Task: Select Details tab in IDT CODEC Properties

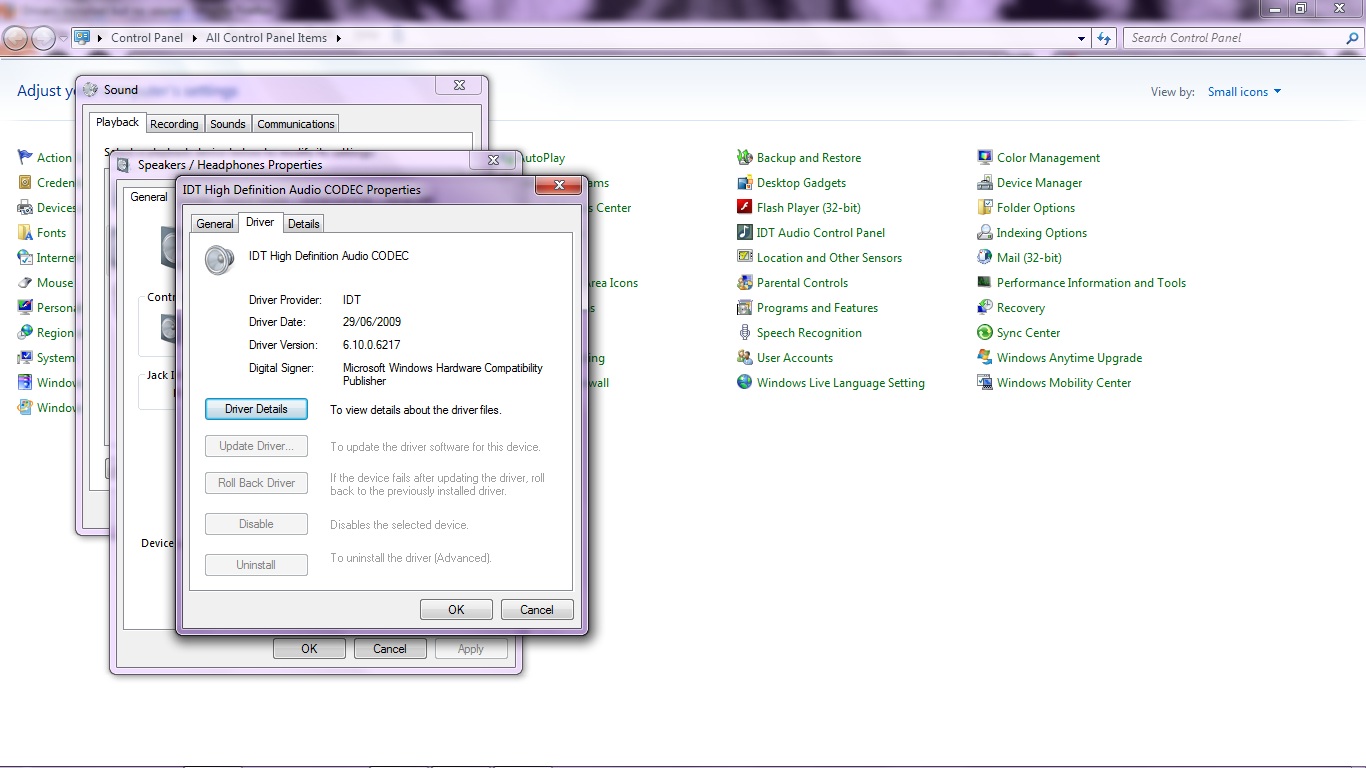Action: pyautogui.click(x=304, y=224)
